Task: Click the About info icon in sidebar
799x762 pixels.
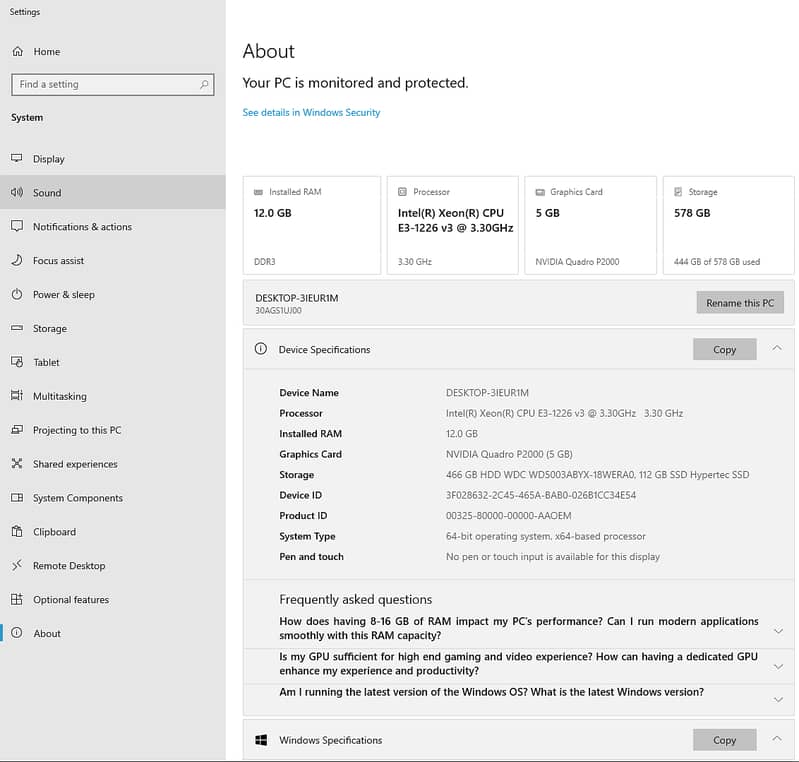Action: point(17,633)
